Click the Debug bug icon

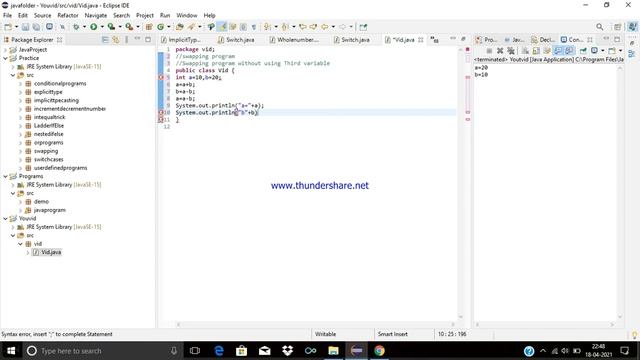pos(76,27)
